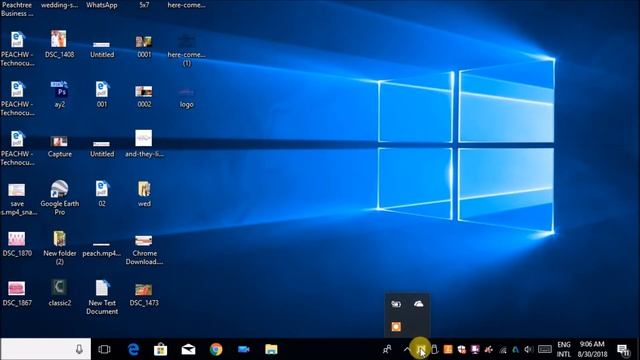Select the Chrome Download... desktop item
Viewport: 640px width, 360px height.
(144, 250)
